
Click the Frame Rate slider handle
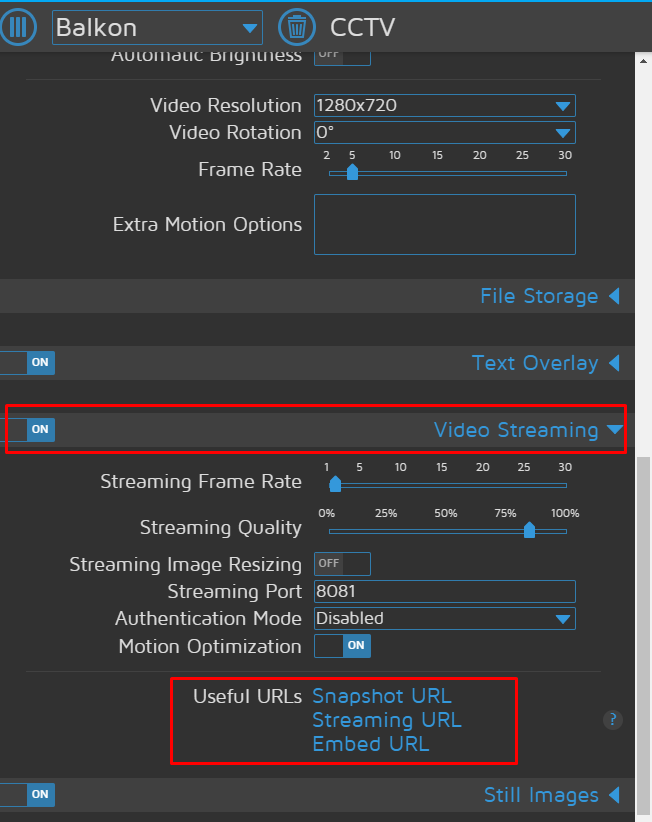(x=352, y=173)
